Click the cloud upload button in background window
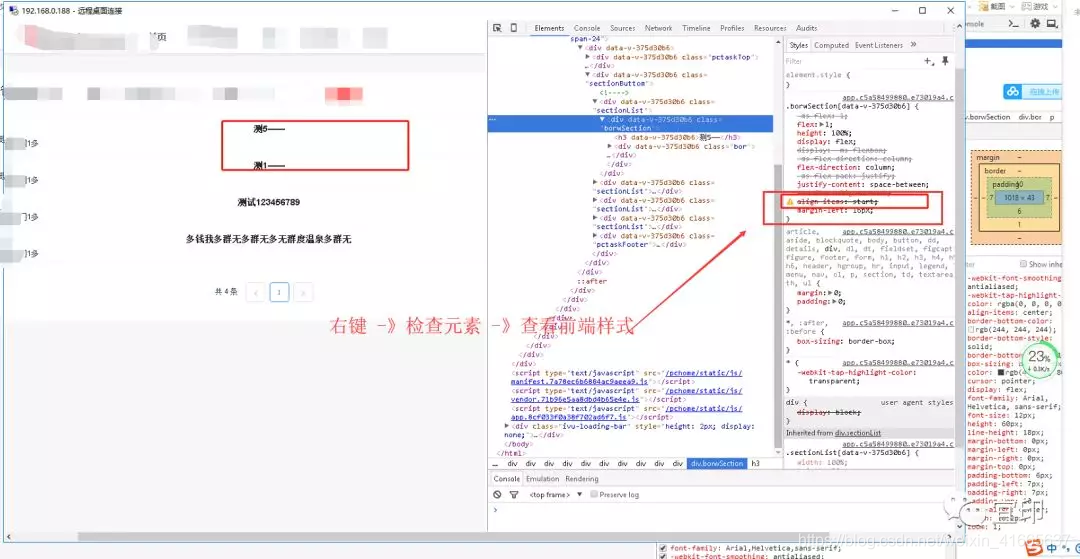Image resolution: width=1080 pixels, height=559 pixels. 1031,91
